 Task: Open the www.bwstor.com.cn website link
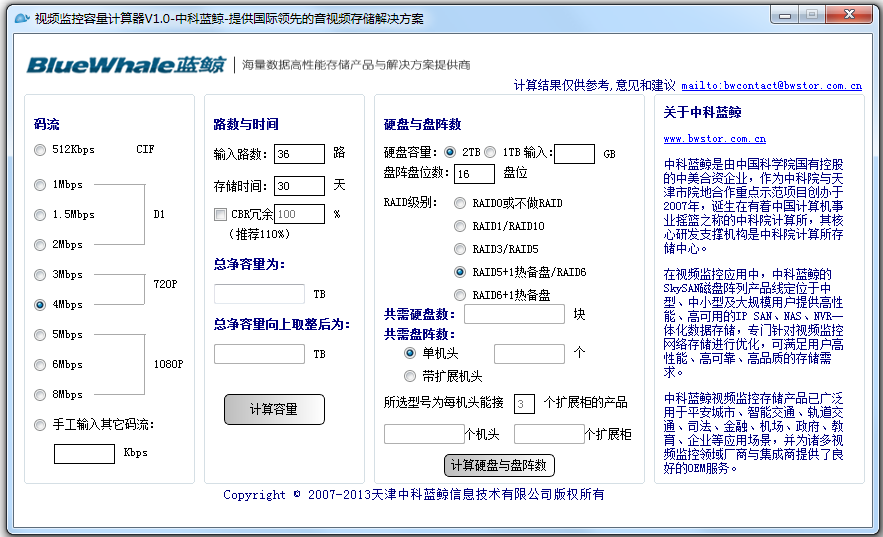coord(715,138)
